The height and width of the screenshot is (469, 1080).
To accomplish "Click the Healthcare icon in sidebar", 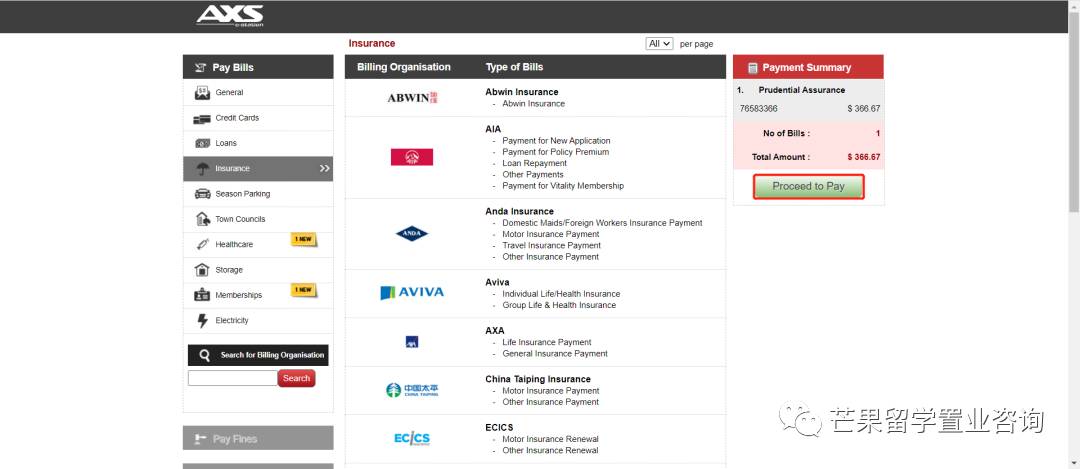I will click(x=202, y=245).
